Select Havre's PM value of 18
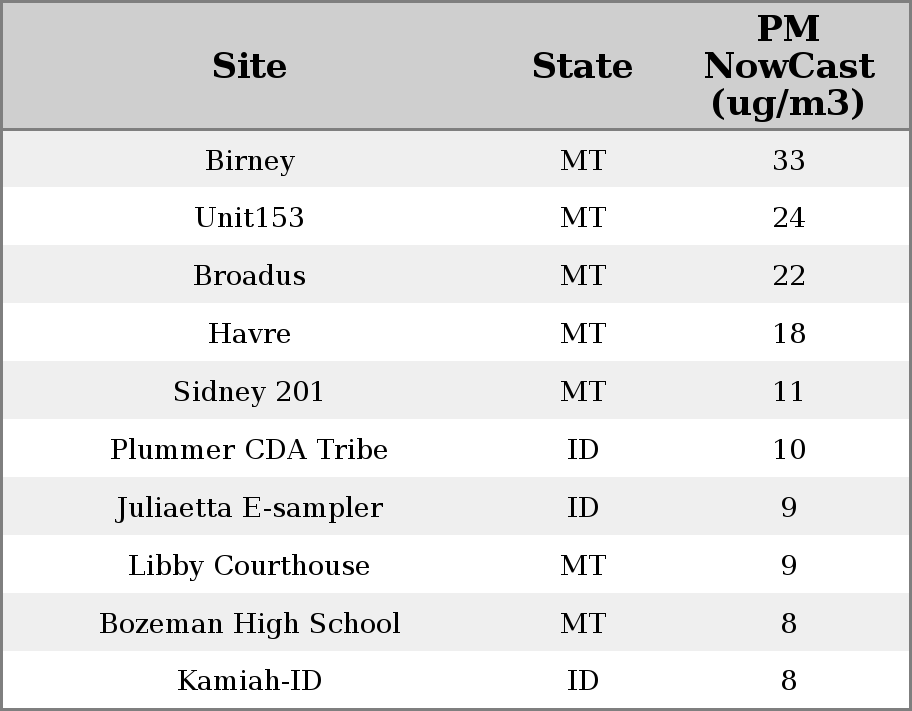The width and height of the screenshot is (912, 711). point(788,333)
